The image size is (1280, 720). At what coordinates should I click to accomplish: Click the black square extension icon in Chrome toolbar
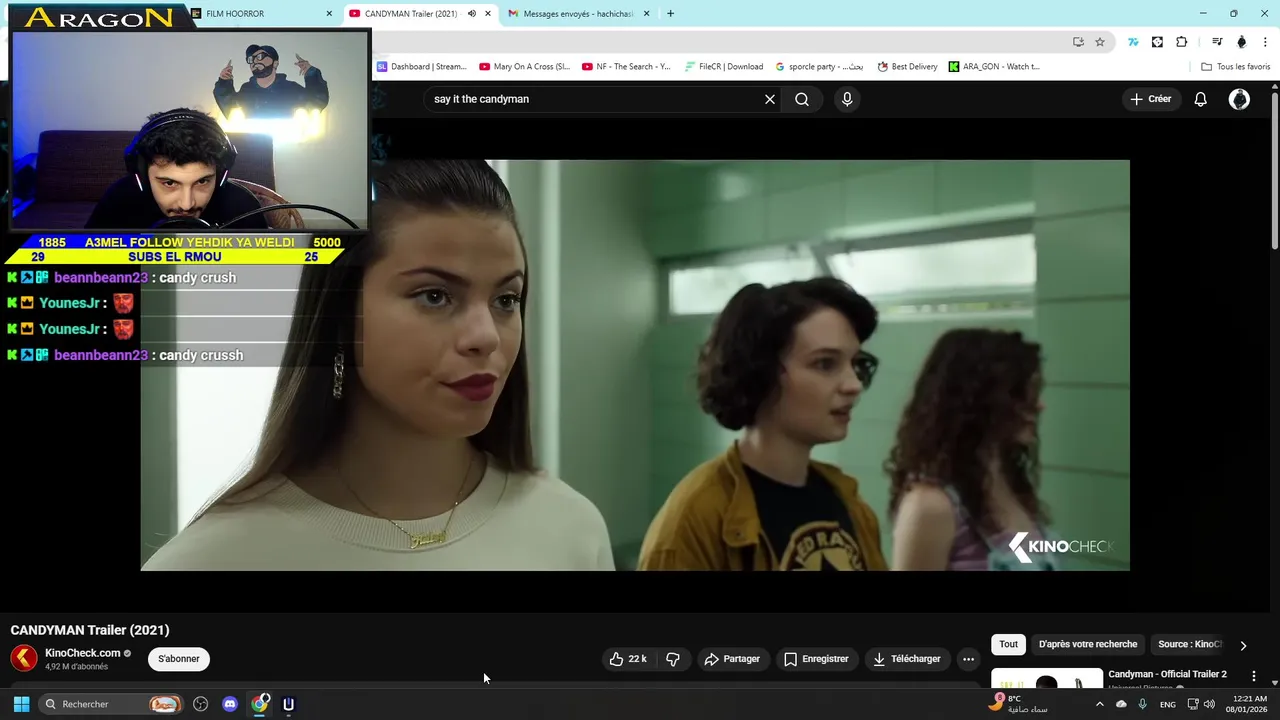[x=1157, y=42]
